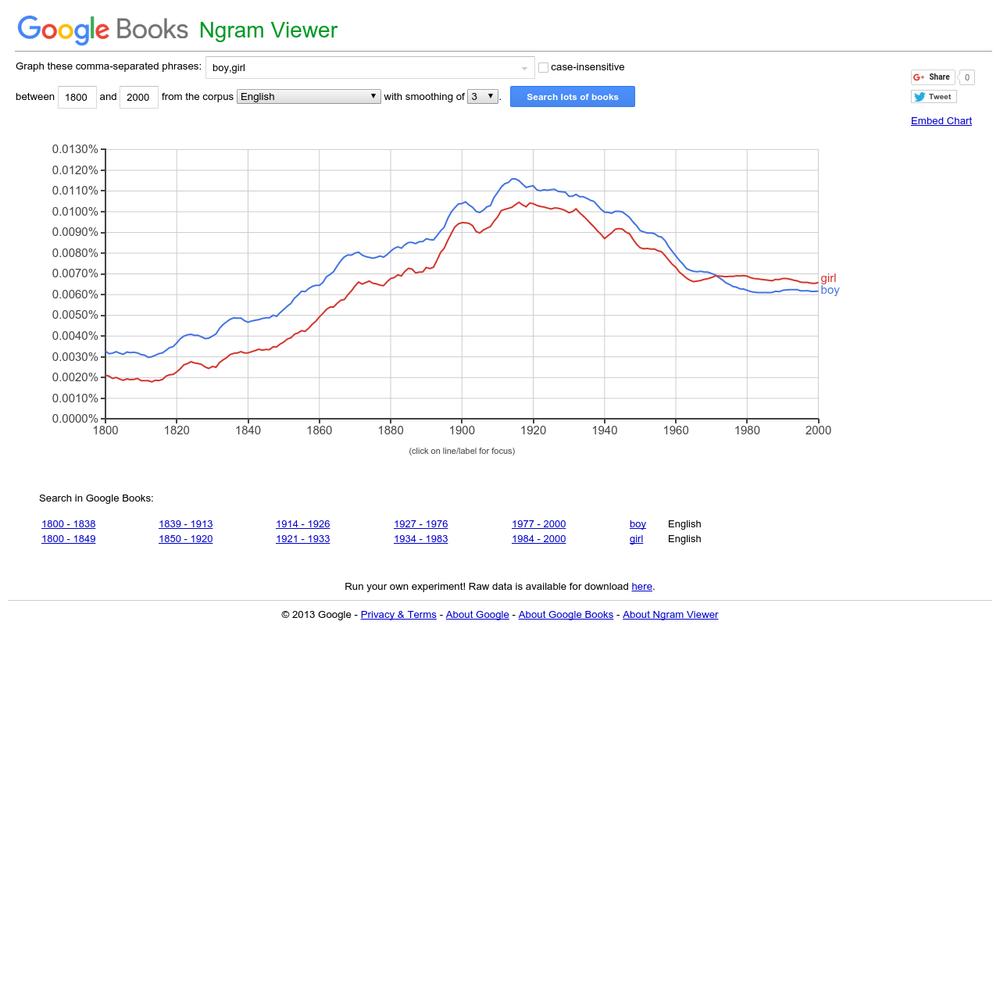Click the start year 1800 field

pos(77,97)
